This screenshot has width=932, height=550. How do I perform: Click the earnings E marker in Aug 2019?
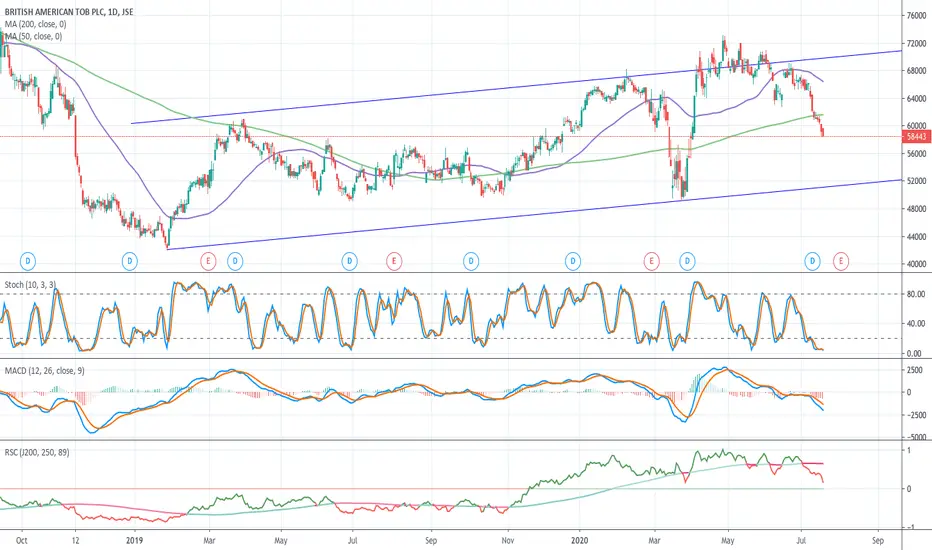click(393, 261)
